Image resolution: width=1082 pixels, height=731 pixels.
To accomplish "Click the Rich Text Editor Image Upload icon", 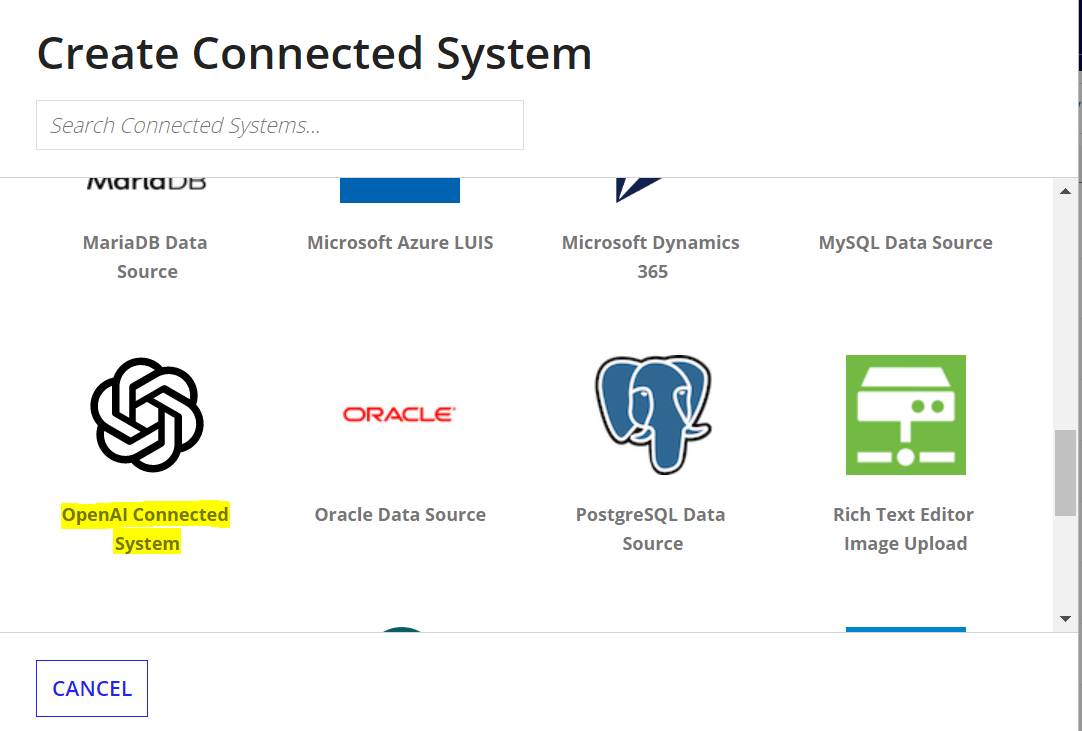I will pyautogui.click(x=905, y=415).
